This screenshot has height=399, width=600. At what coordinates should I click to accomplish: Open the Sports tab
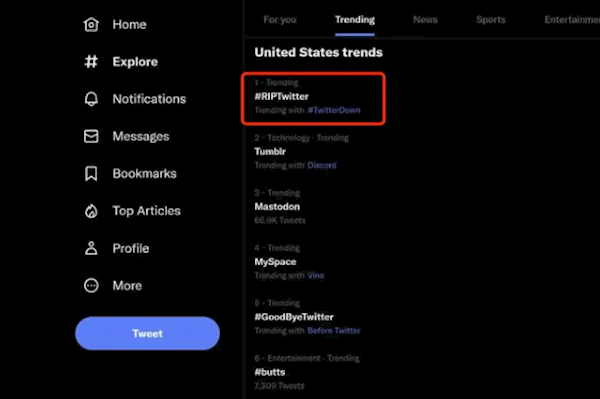coord(491,20)
